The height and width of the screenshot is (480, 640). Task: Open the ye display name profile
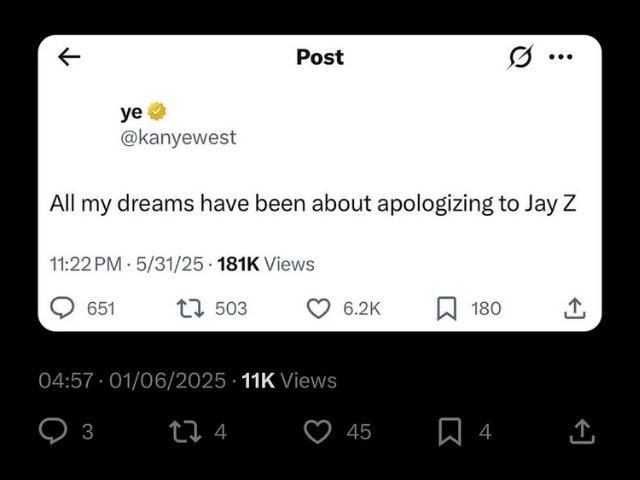131,112
